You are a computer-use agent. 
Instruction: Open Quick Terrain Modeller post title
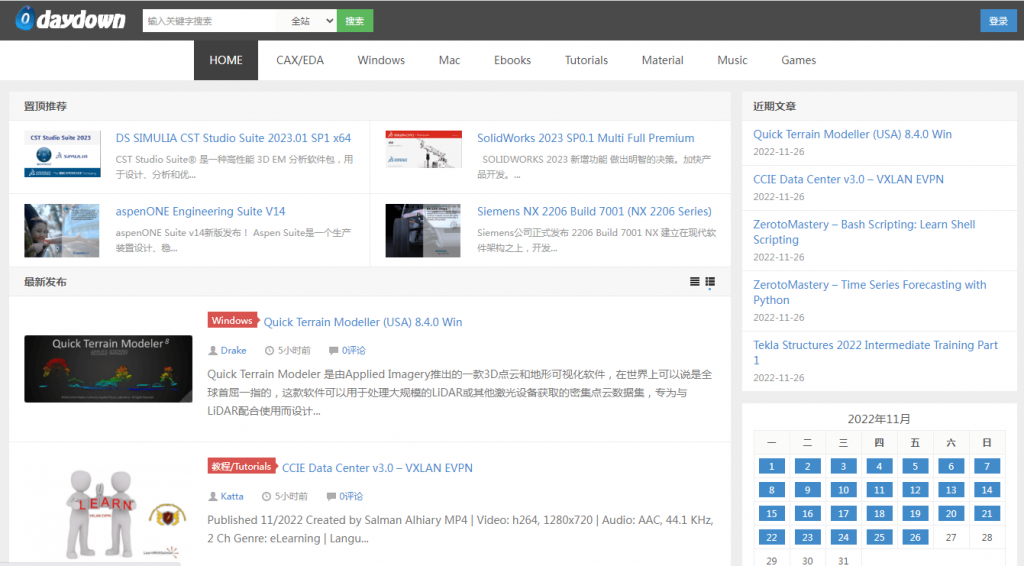(x=362, y=322)
